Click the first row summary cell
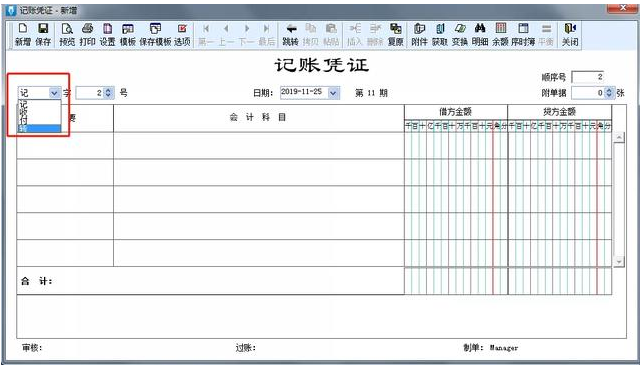The image size is (640, 365). [x=65, y=145]
